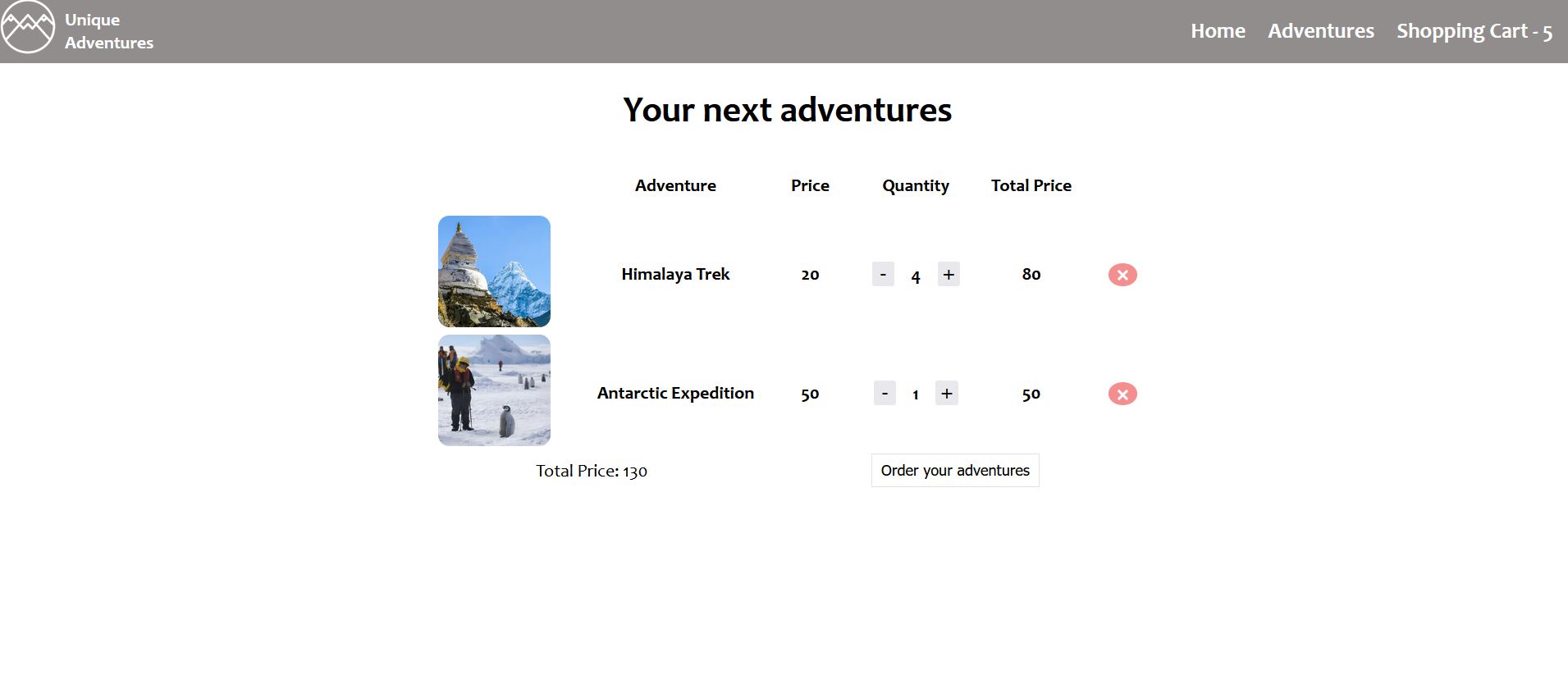
Task: Increase Antarctic Expedition quantity with plus button
Action: tap(946, 393)
